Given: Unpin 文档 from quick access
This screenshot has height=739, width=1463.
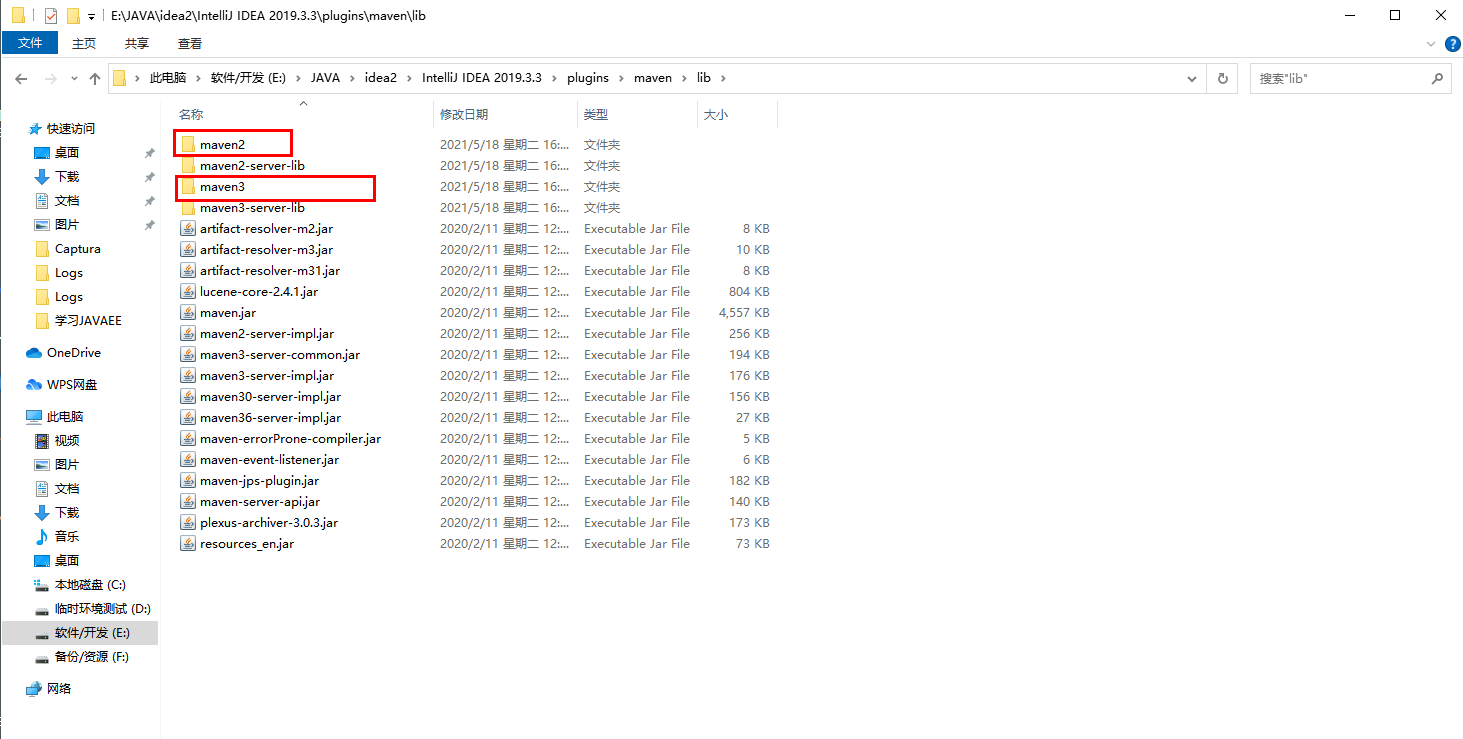Looking at the screenshot, I should click(148, 200).
